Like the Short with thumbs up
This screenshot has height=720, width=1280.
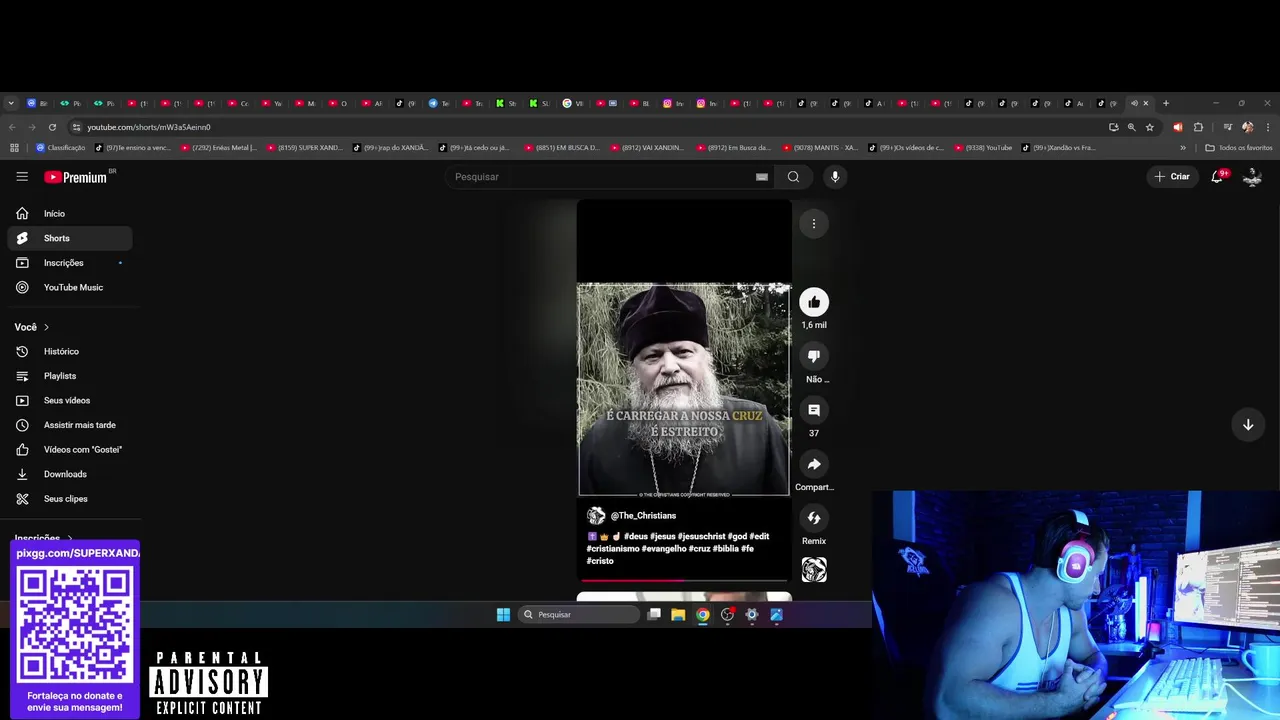[814, 302]
